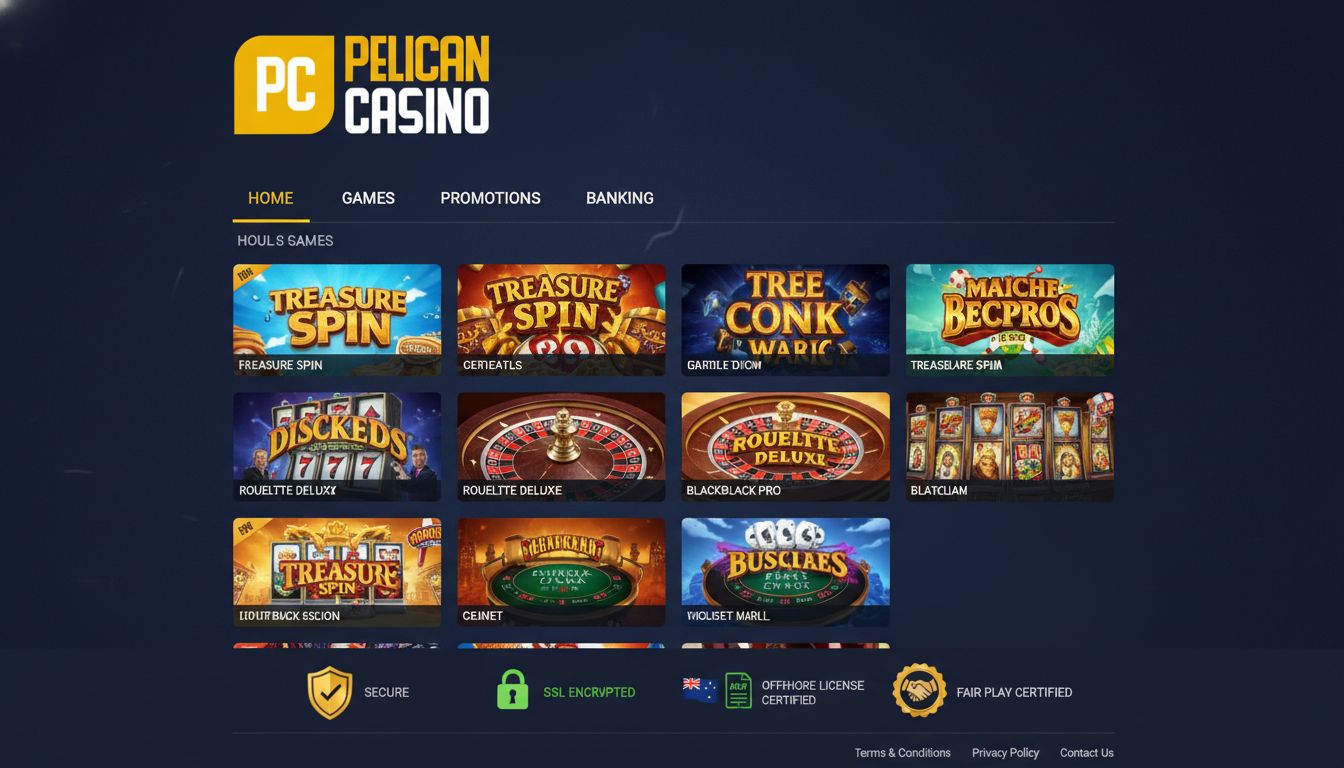This screenshot has height=768, width=1344.
Task: Open the Home tab
Action: (x=271, y=198)
